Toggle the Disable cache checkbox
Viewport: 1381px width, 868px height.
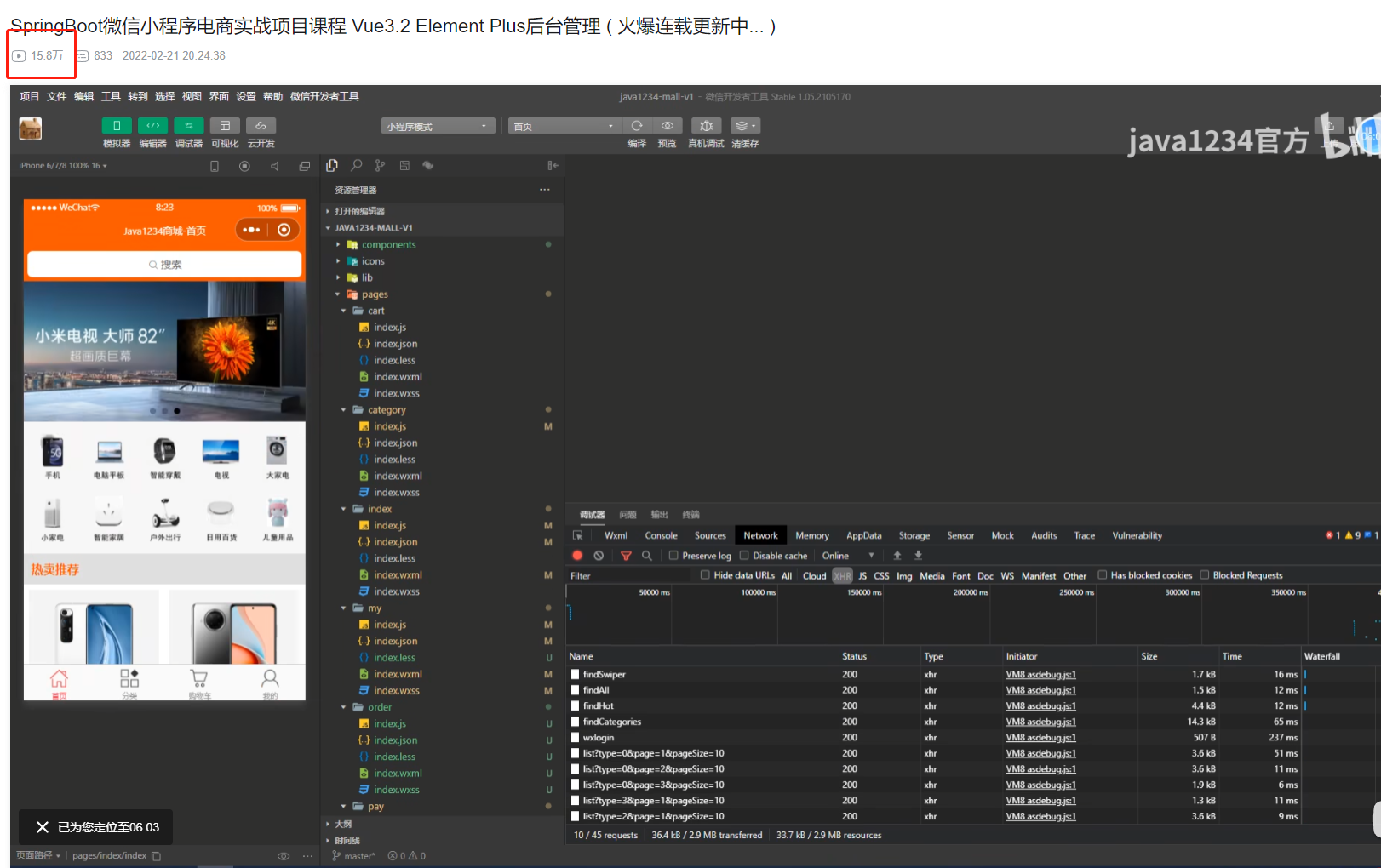point(744,556)
